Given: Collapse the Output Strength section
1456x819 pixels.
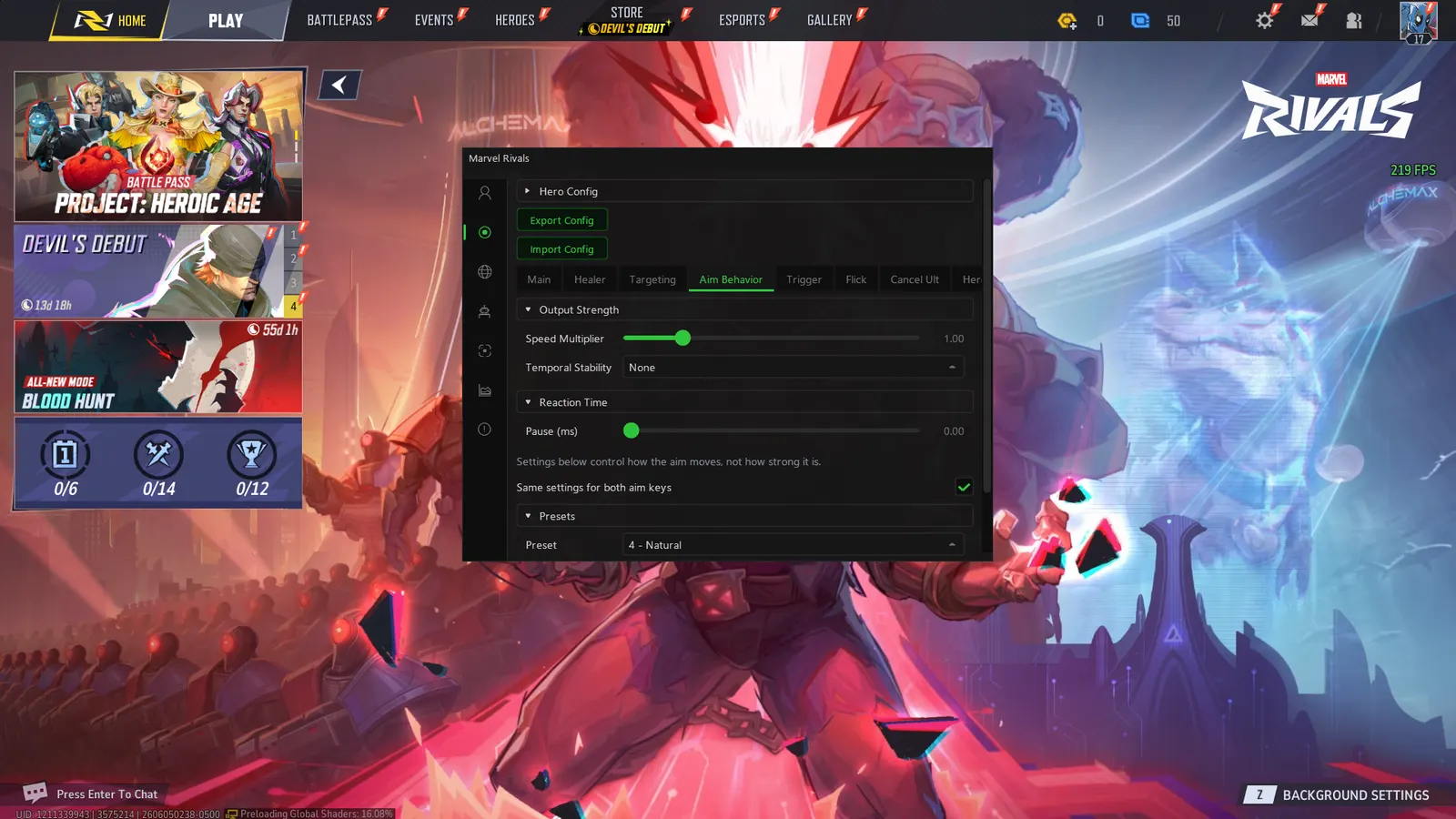Looking at the screenshot, I should pos(744,309).
